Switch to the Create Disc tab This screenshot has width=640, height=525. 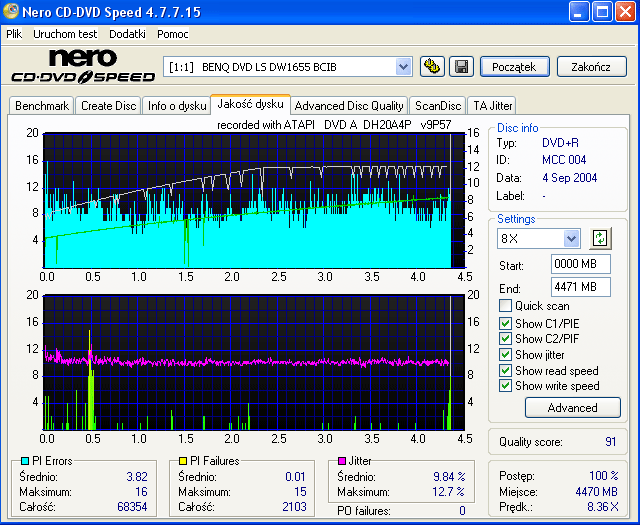109,106
